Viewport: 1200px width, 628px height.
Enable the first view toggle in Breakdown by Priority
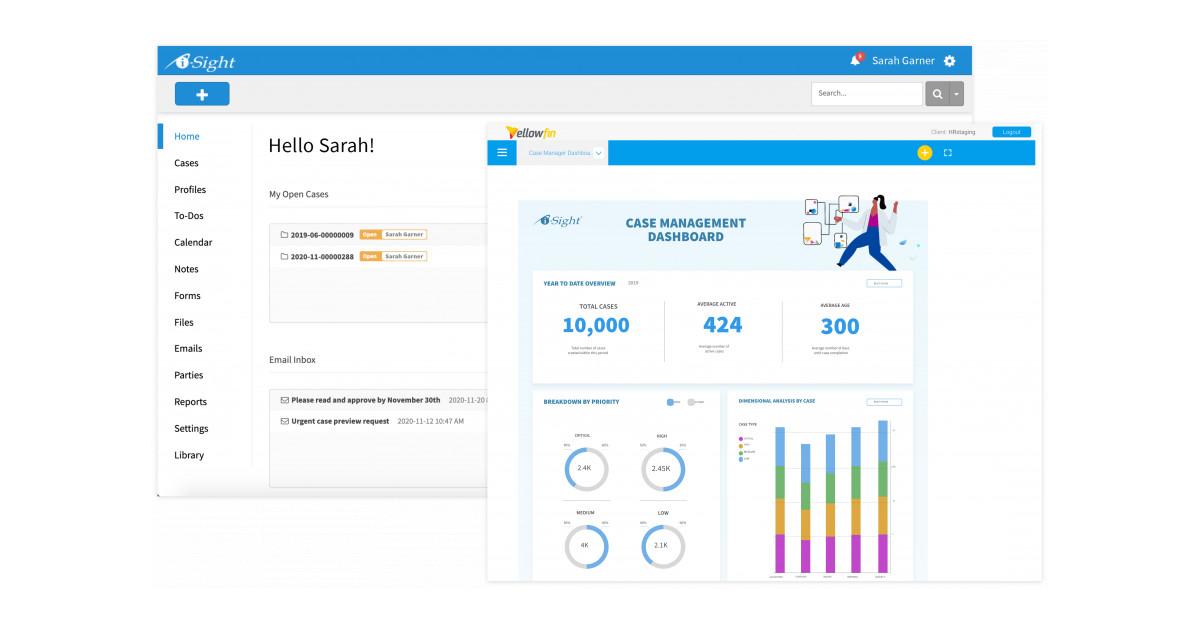[x=670, y=400]
